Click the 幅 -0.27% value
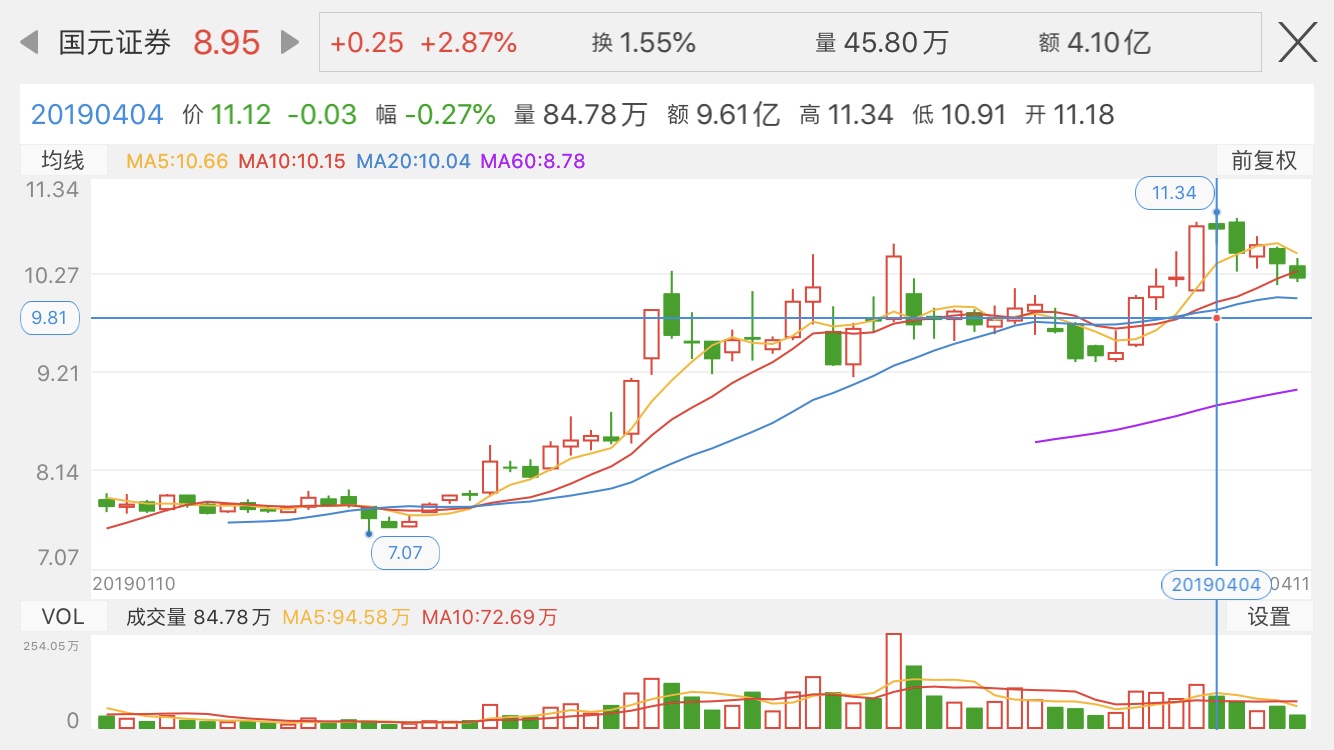 (435, 114)
